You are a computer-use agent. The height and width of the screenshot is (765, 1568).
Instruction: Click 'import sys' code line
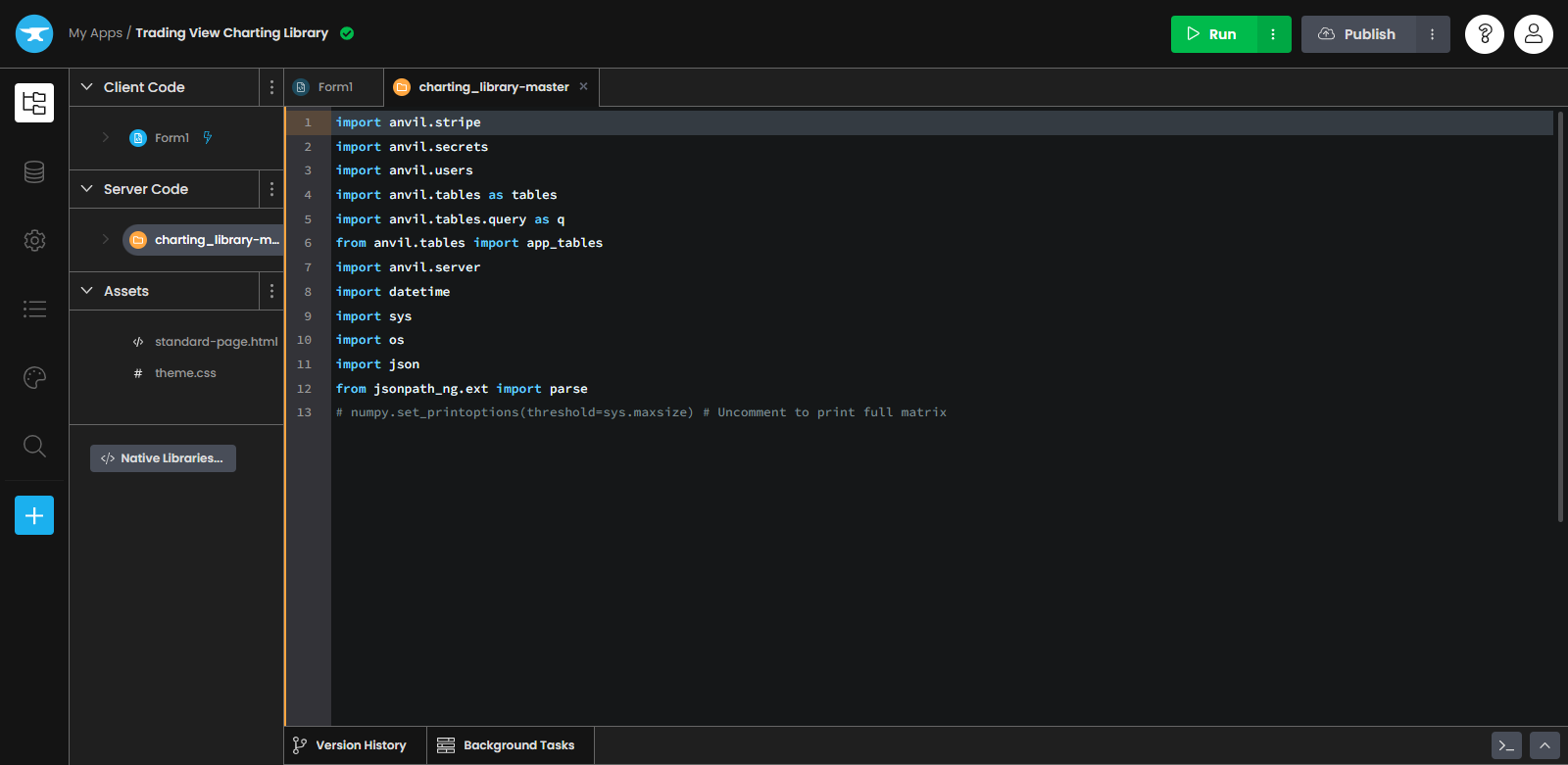373,316
